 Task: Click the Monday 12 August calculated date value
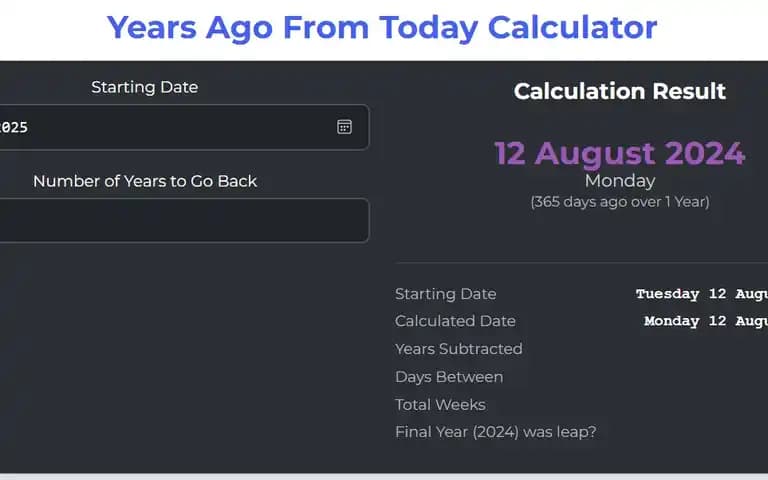[706, 321]
